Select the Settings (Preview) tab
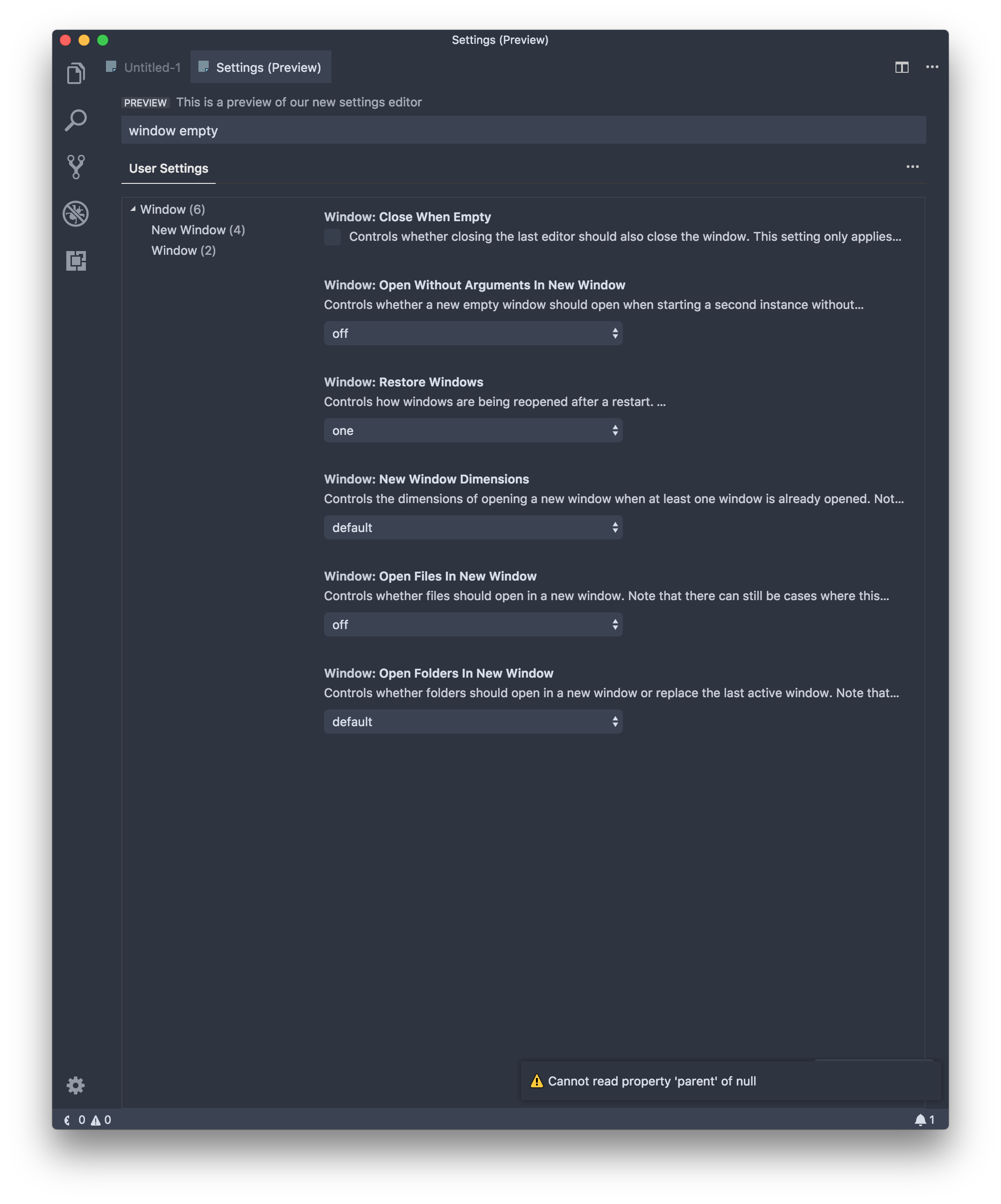The height and width of the screenshot is (1204, 1001). coord(261,67)
